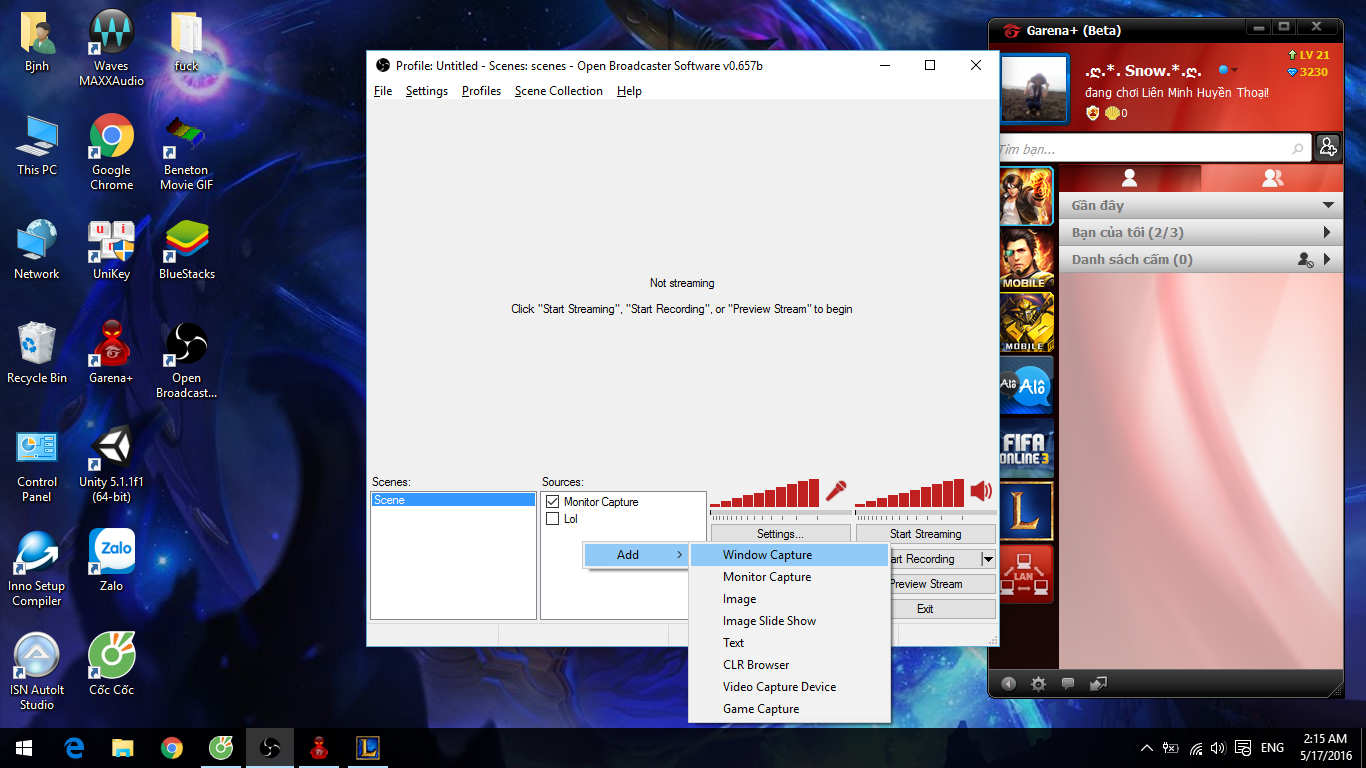The width and height of the screenshot is (1366, 768).
Task: Select League of Legends icon in Garena+ sidebar
Action: 1027,511
